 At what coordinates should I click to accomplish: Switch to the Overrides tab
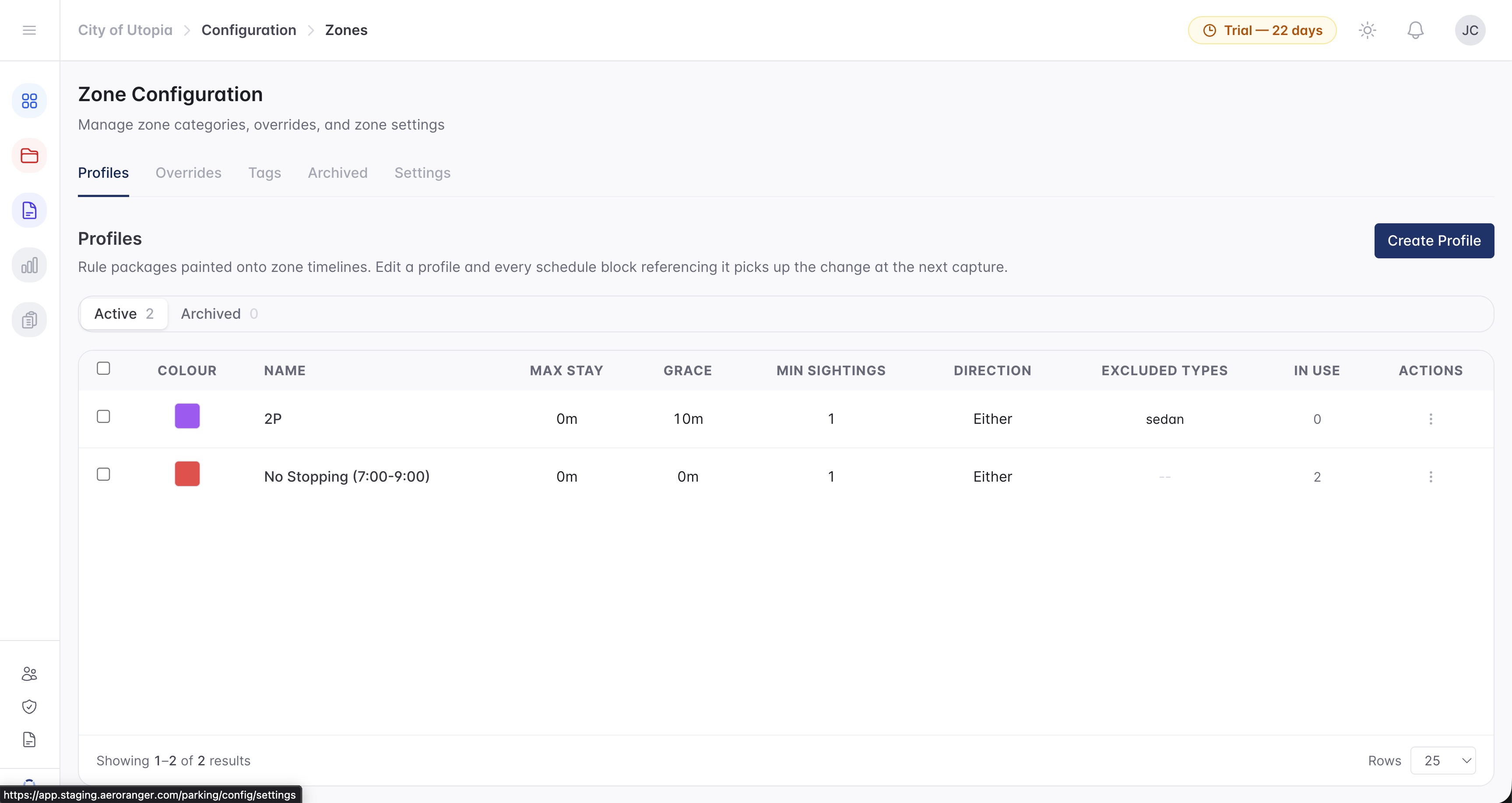(188, 173)
